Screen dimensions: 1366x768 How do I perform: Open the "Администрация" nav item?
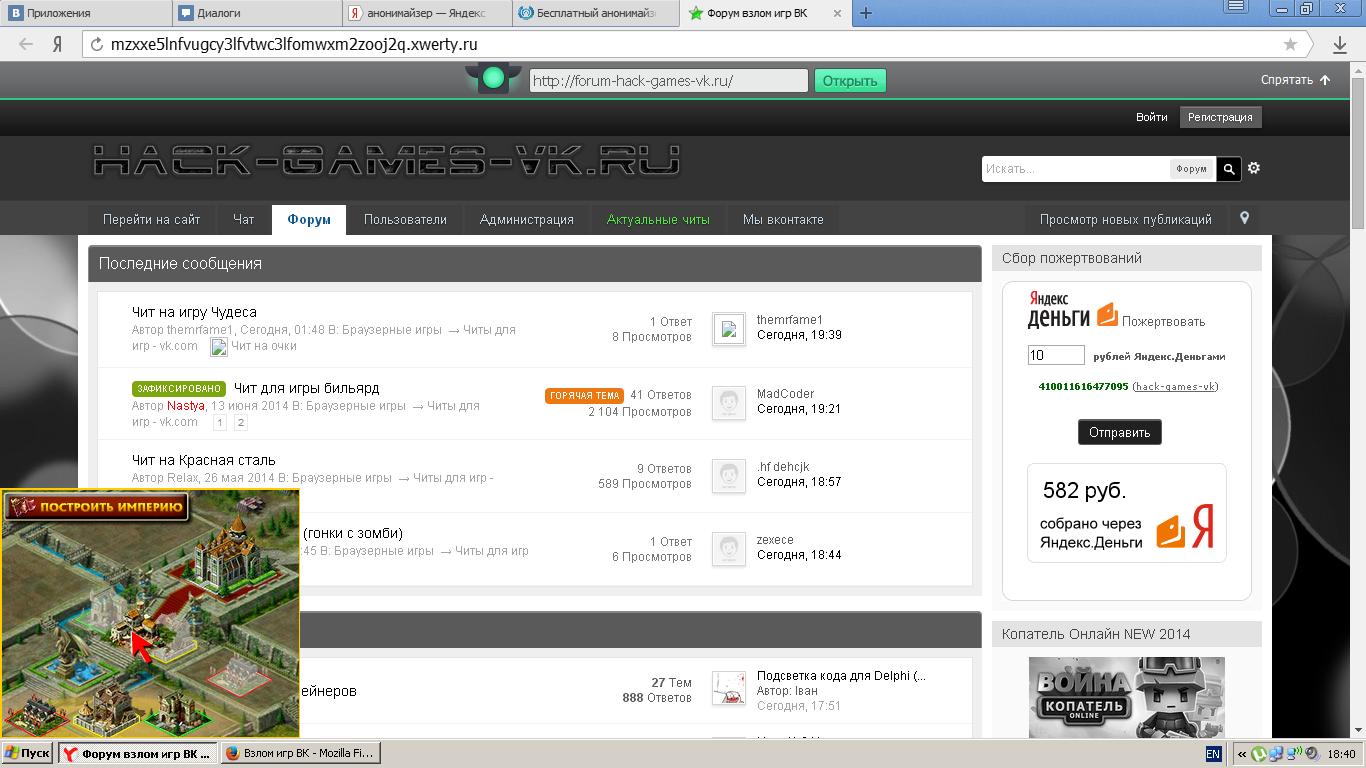527,219
